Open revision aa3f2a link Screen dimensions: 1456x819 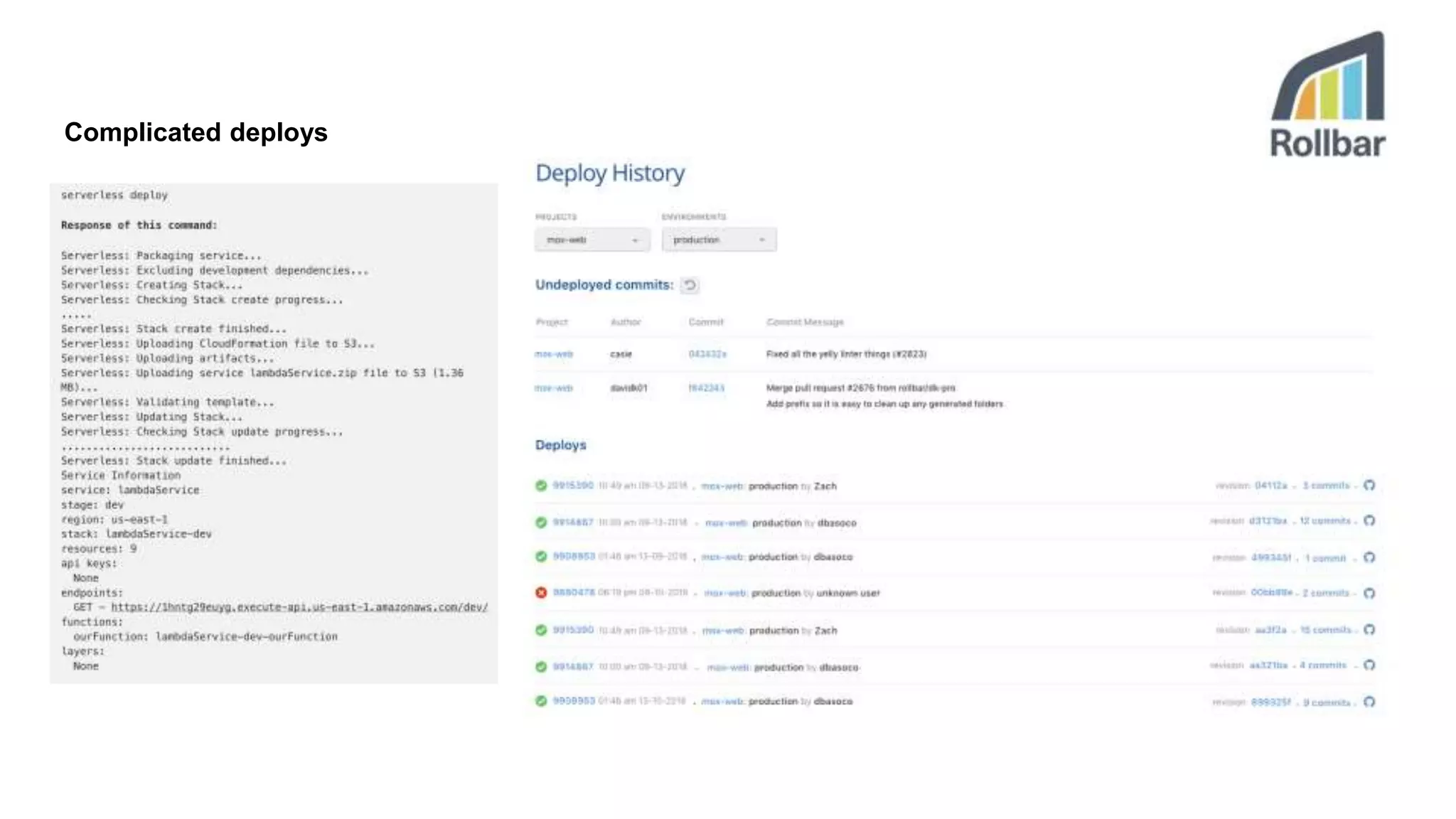click(1270, 630)
